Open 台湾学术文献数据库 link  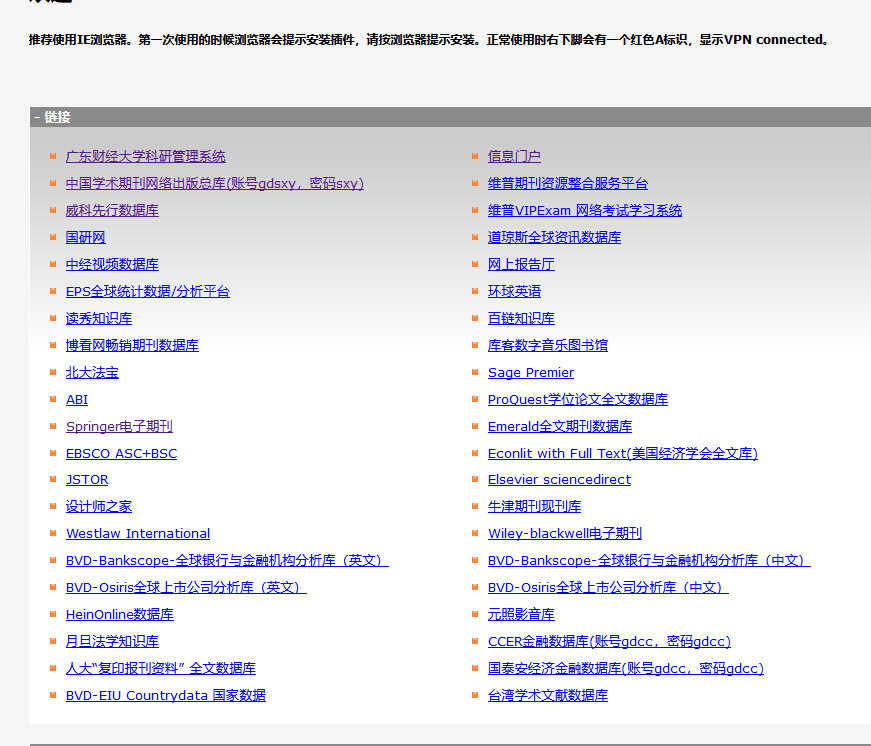pyautogui.click(x=548, y=695)
